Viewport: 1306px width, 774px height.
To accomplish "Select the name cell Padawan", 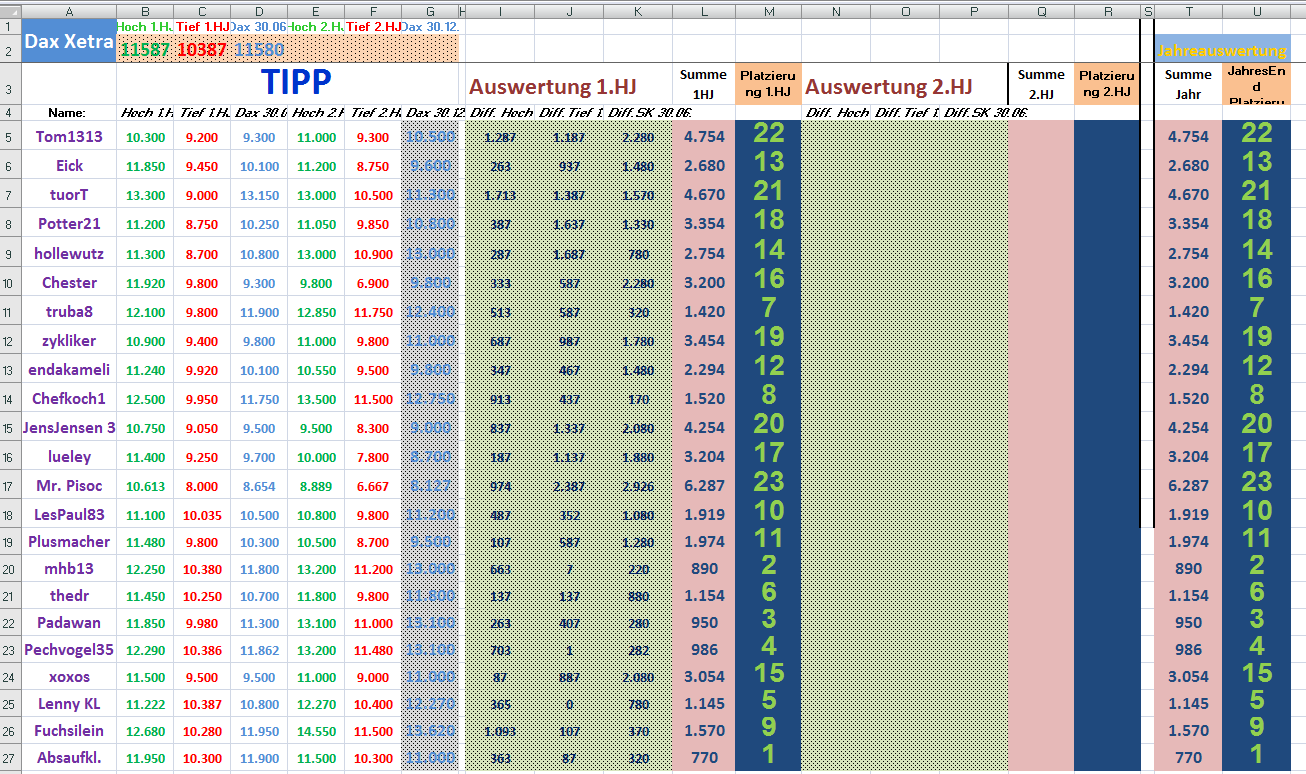I will click(x=69, y=622).
